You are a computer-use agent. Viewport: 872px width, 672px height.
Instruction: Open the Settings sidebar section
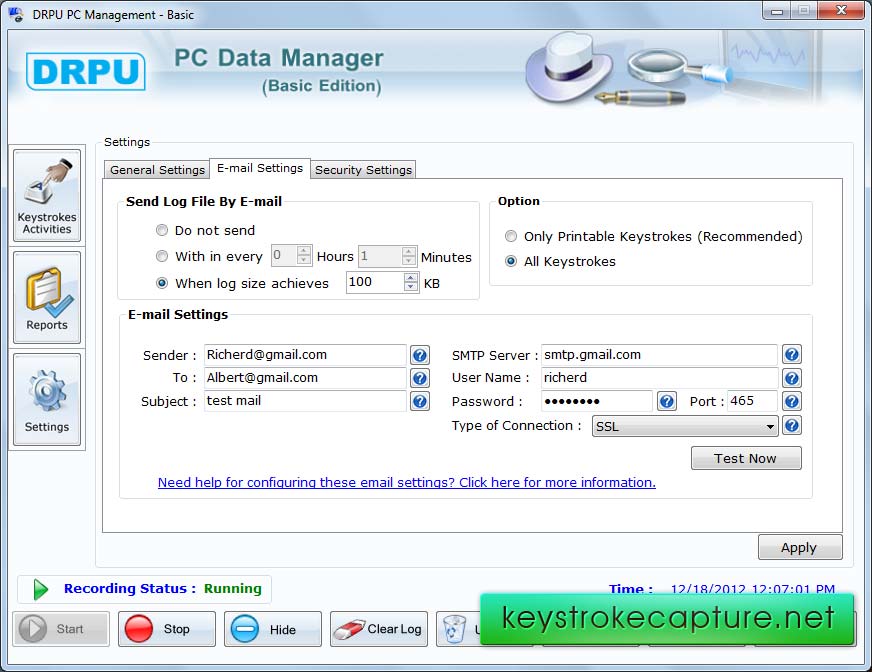click(x=47, y=399)
